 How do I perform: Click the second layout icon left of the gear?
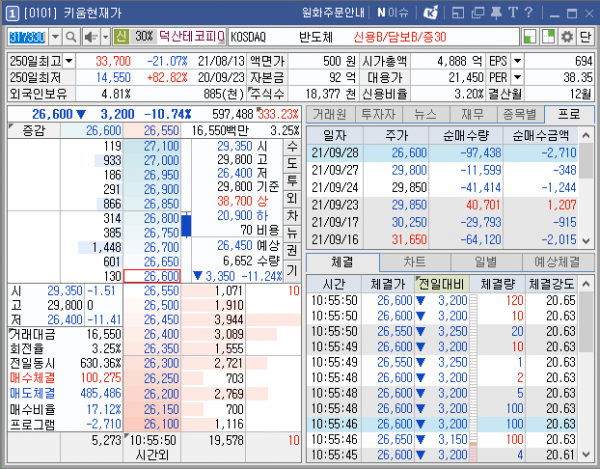click(x=548, y=37)
